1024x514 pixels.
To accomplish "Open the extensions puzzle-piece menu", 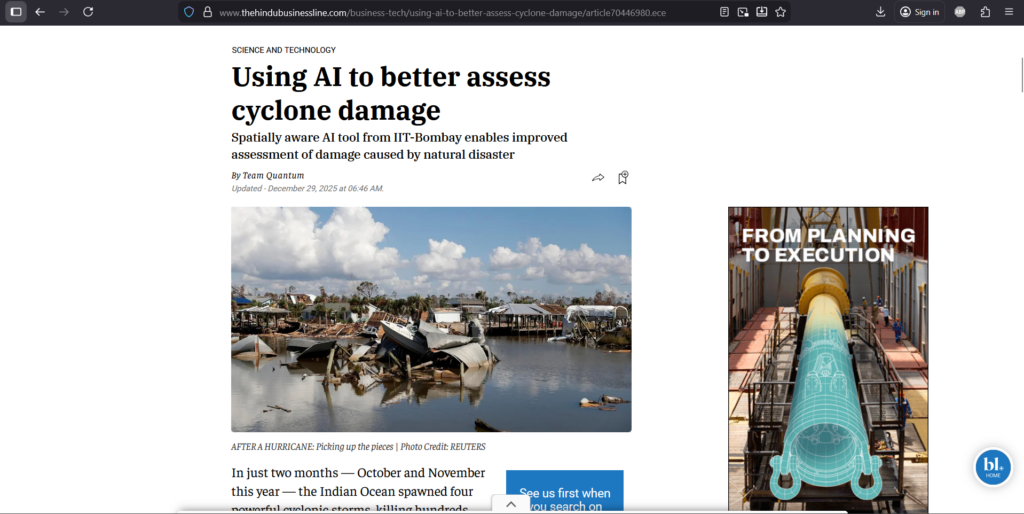I will (985, 12).
